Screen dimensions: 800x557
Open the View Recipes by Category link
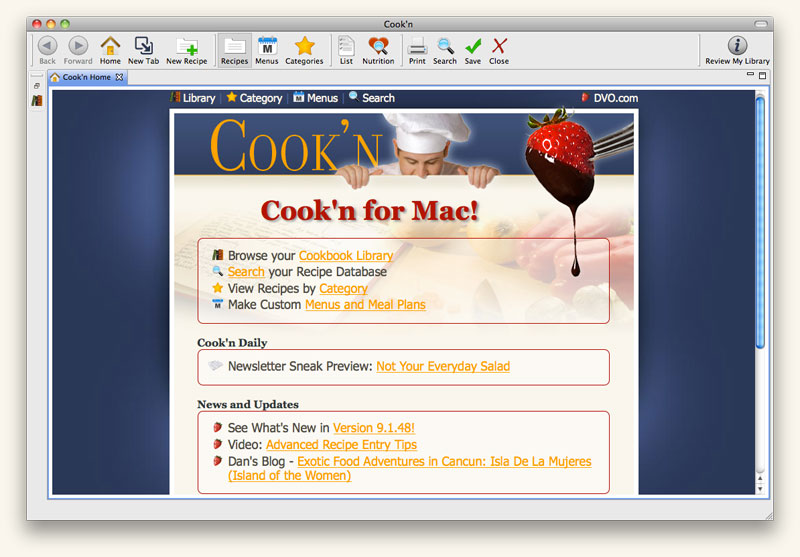tap(343, 289)
